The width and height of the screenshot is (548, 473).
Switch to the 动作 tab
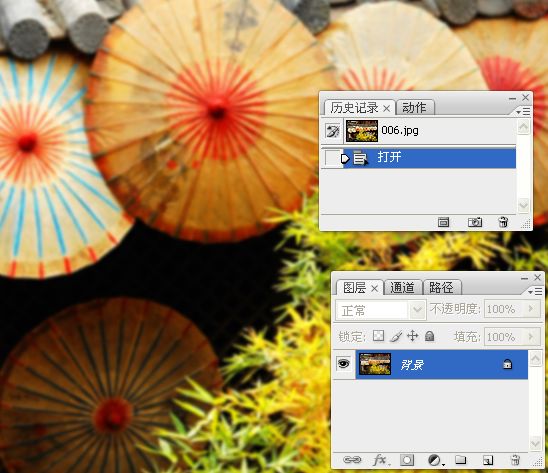tap(414, 108)
